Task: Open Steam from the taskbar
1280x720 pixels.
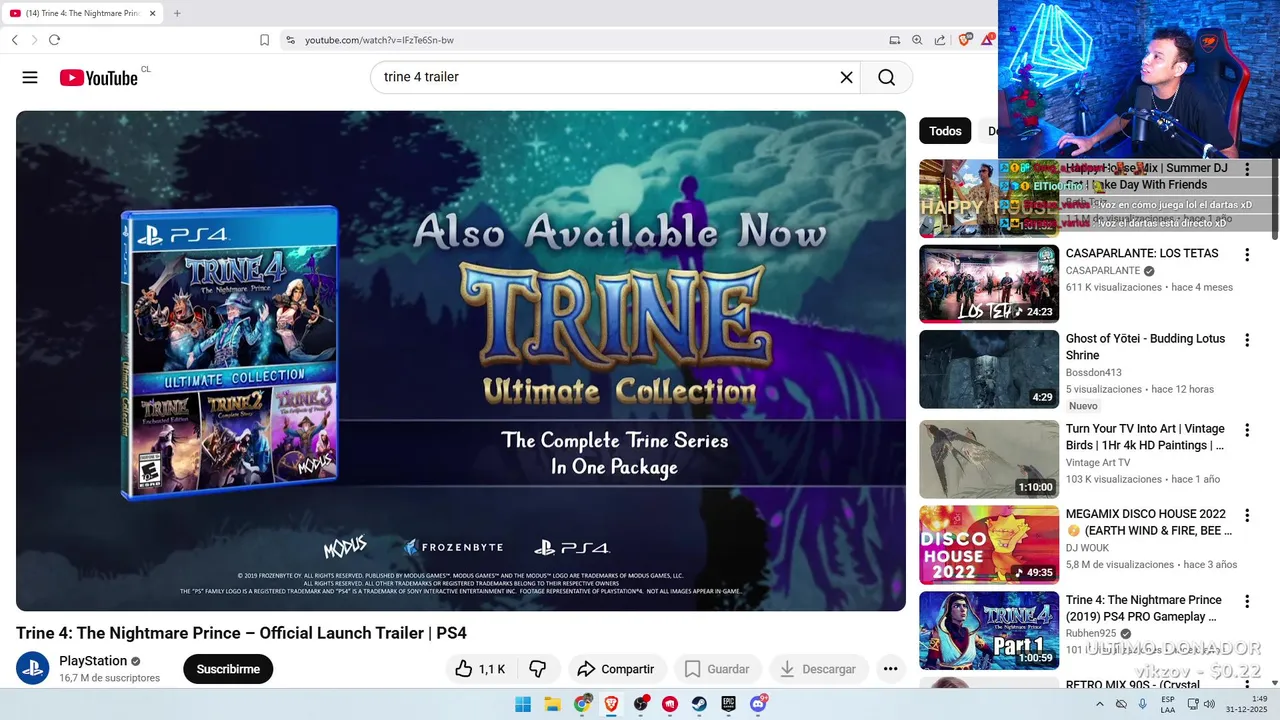Action: coord(699,704)
